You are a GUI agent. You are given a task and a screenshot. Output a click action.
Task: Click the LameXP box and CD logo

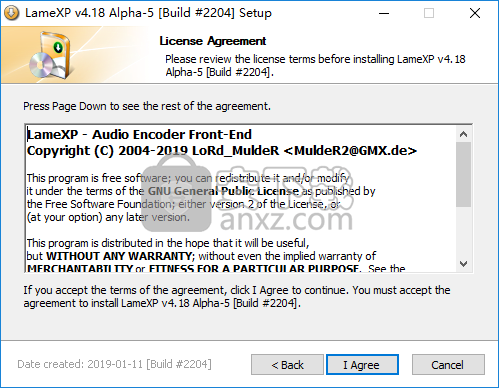click(50, 55)
